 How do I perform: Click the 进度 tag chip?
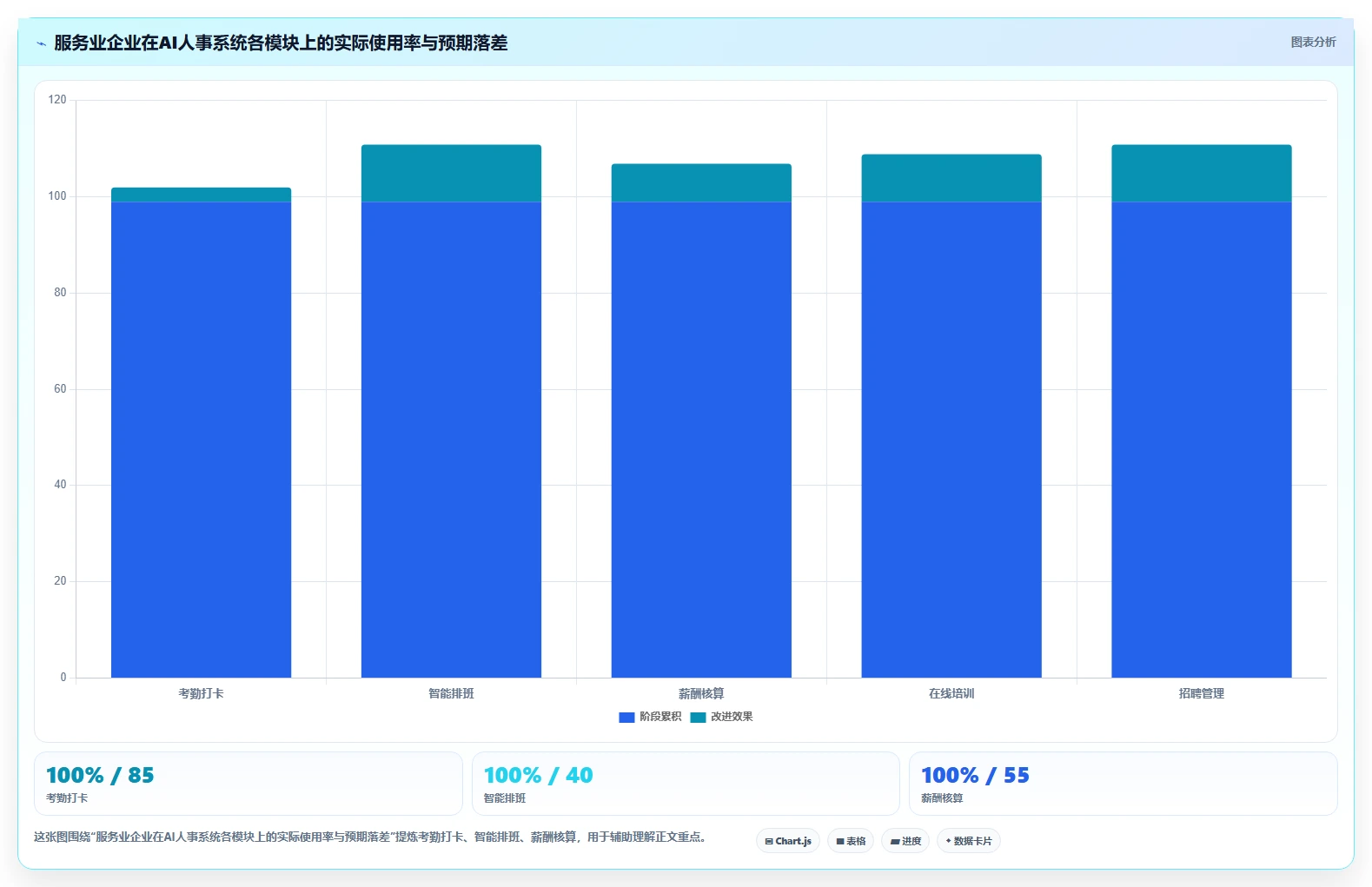[905, 841]
